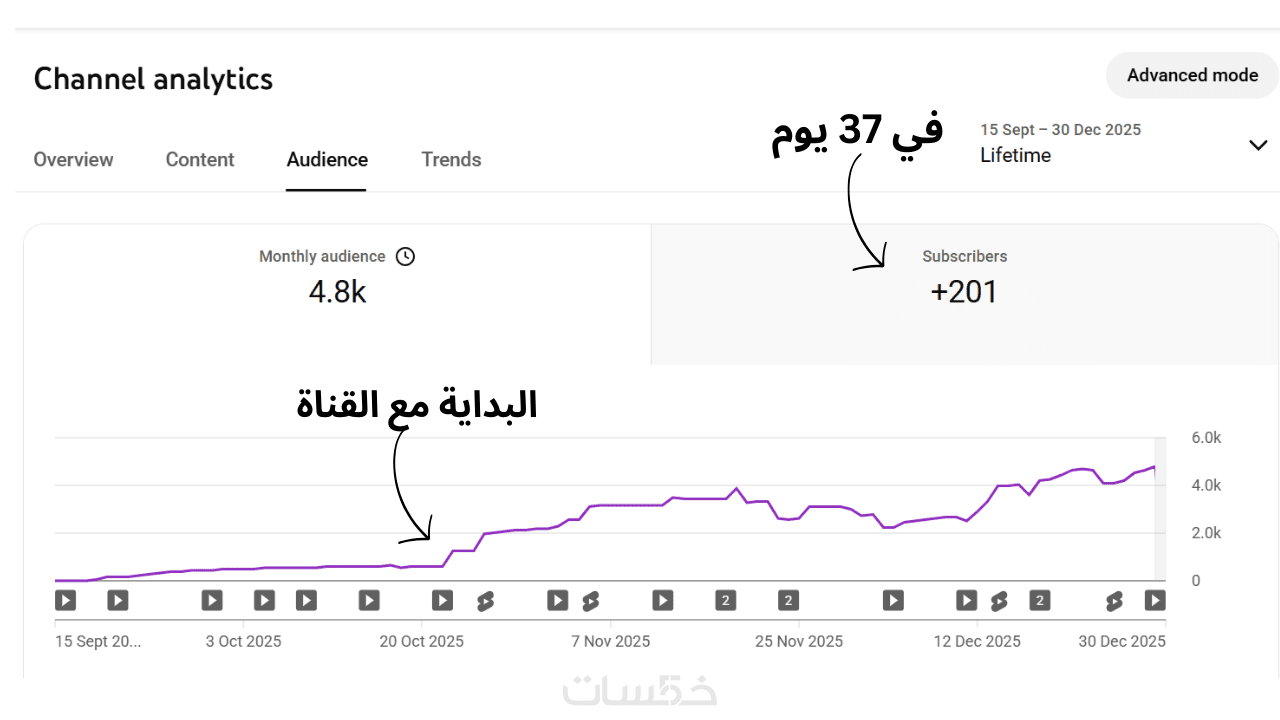Viewport: 1280px width, 720px height.
Task: Click the Advanced mode button
Action: click(x=1192, y=75)
